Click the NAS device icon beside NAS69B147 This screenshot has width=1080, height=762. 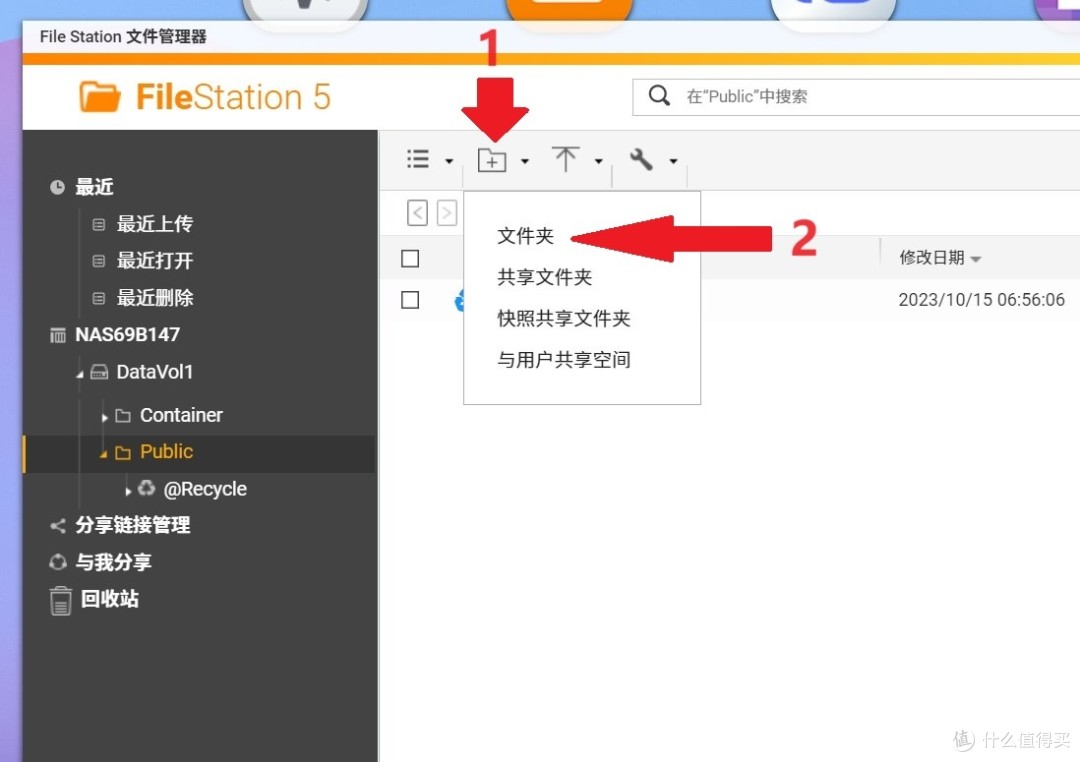click(x=58, y=336)
